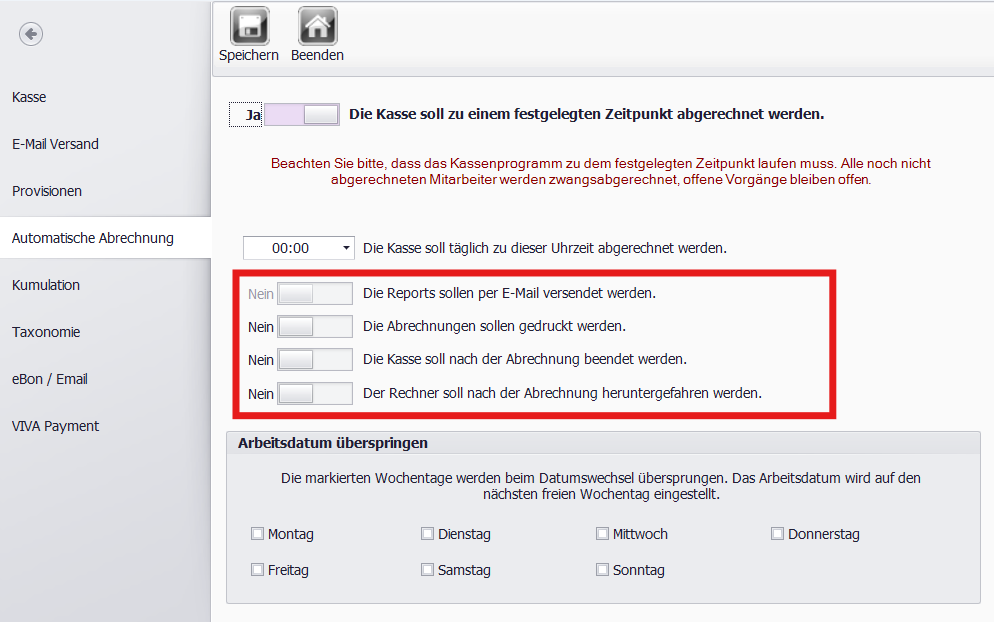Click the Speichern label text
The width and height of the screenshot is (994, 622).
tap(248, 55)
